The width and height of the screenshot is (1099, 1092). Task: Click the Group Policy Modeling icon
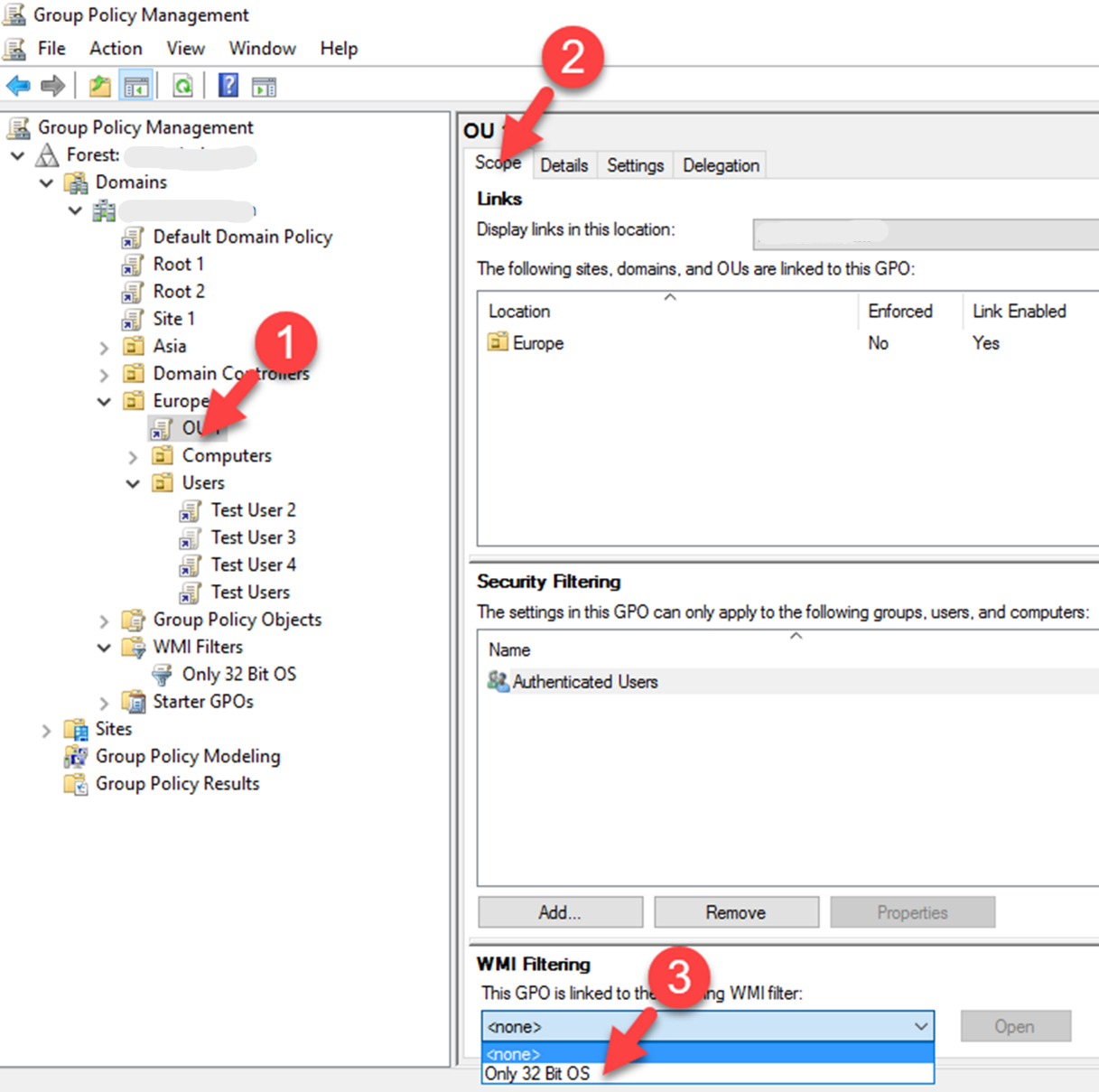pos(76,757)
